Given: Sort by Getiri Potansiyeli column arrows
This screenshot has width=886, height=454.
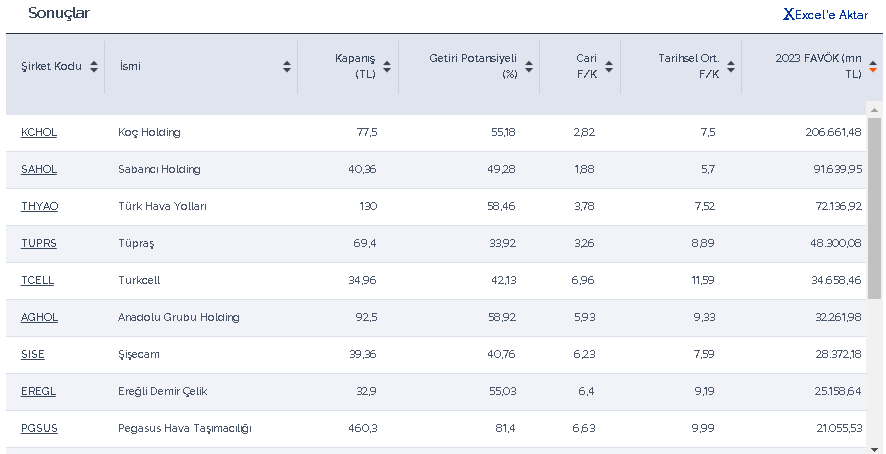Looking at the screenshot, I should pyautogui.click(x=529, y=67).
